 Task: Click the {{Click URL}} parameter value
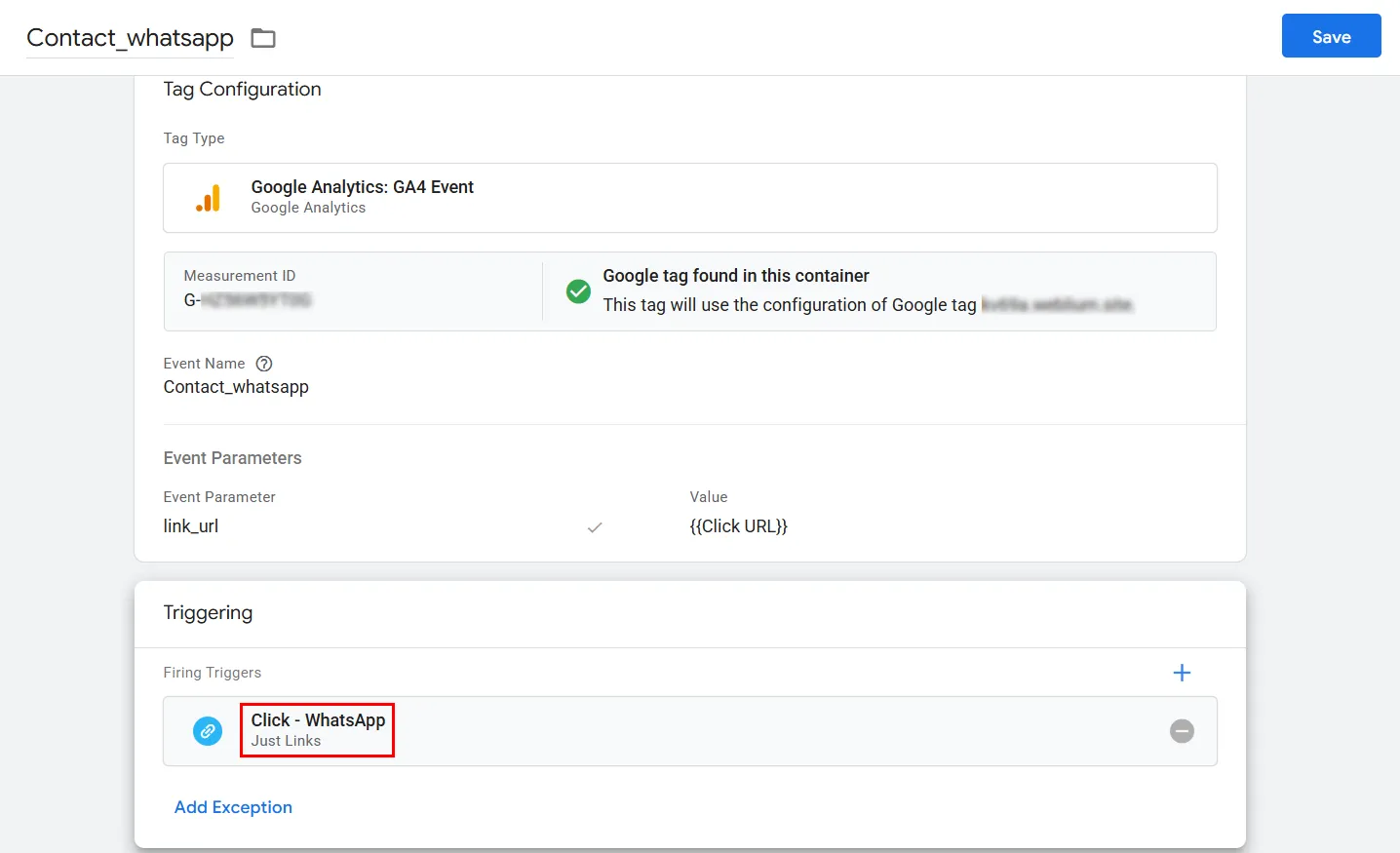[738, 526]
